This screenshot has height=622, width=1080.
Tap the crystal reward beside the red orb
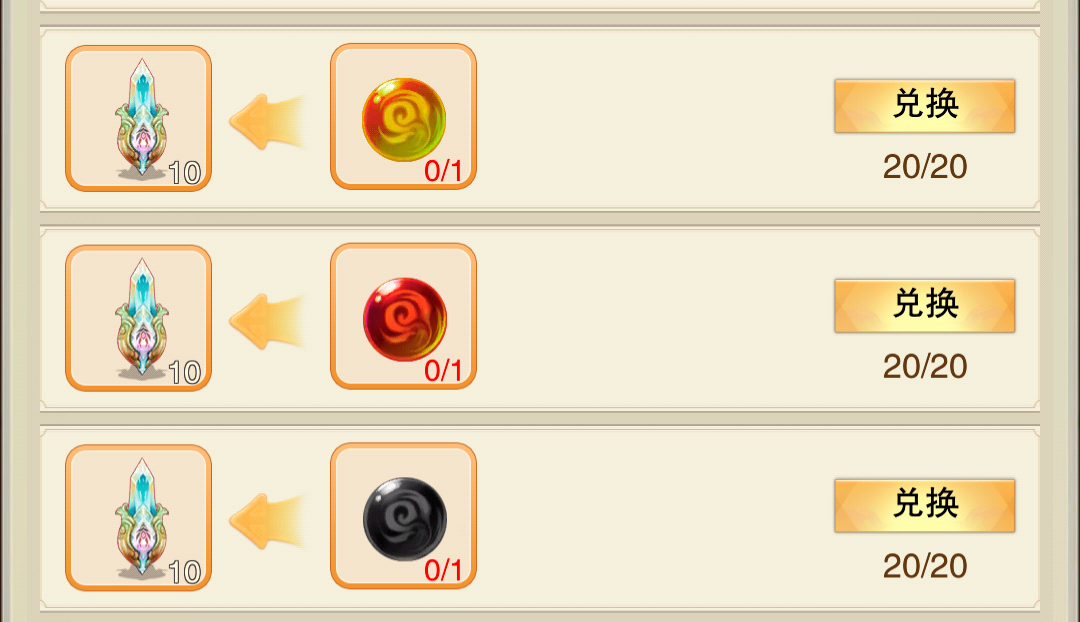138,318
